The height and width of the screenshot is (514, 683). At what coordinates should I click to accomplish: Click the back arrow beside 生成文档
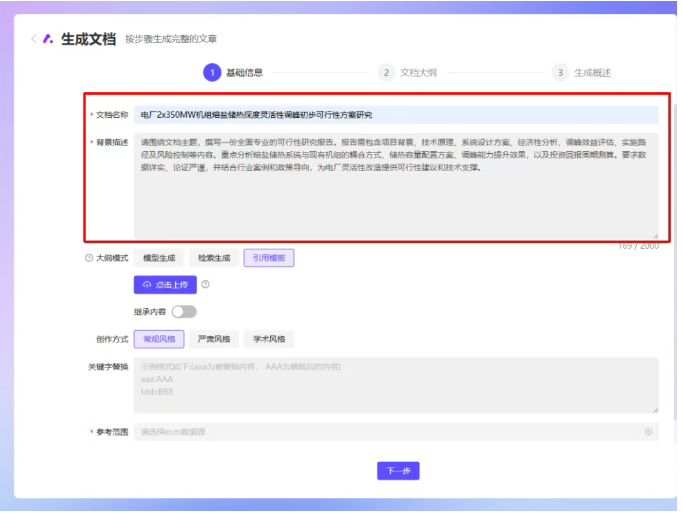click(33, 39)
